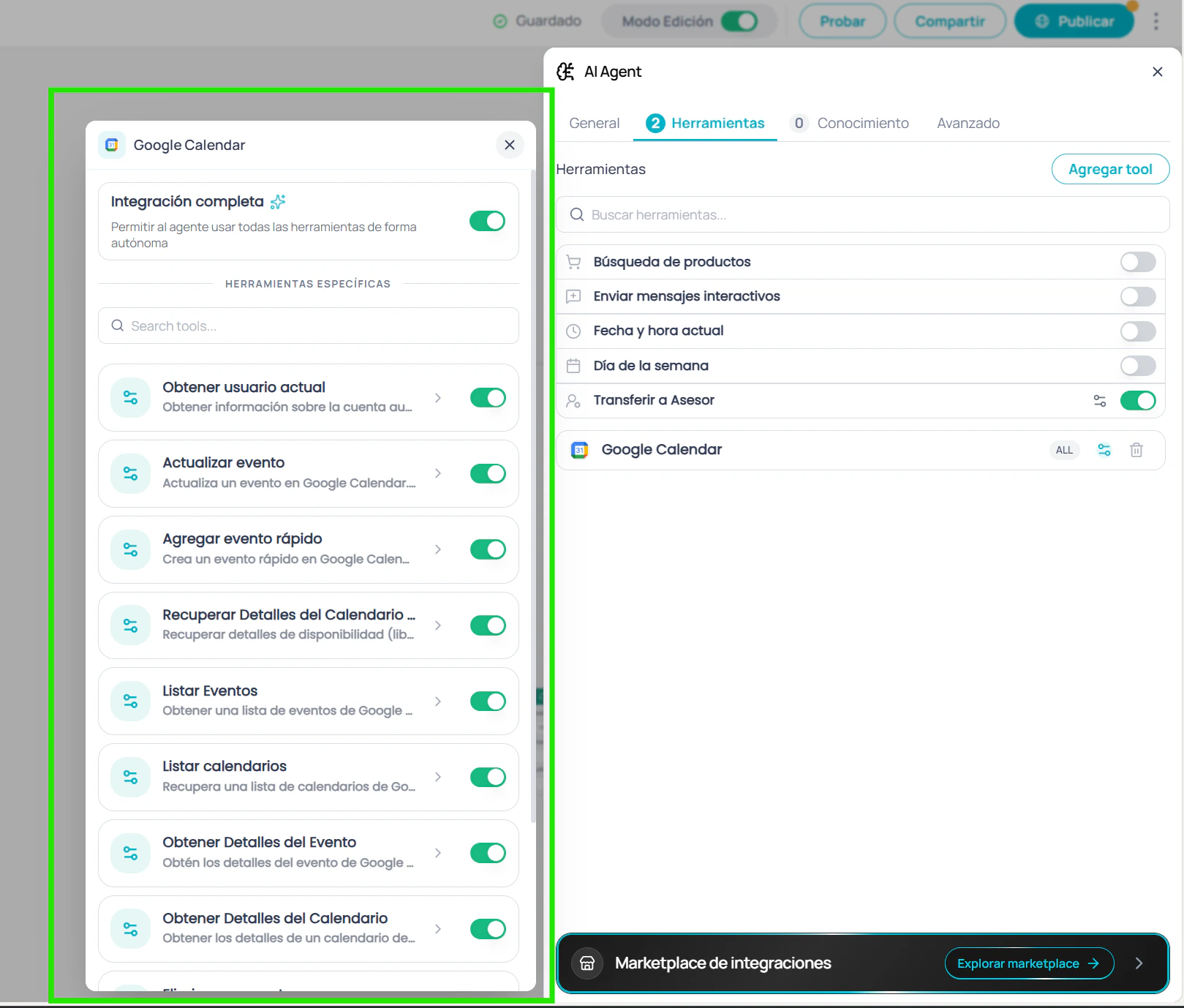
Task: Turn off the Transferir a Asesor toggle
Action: 1137,400
